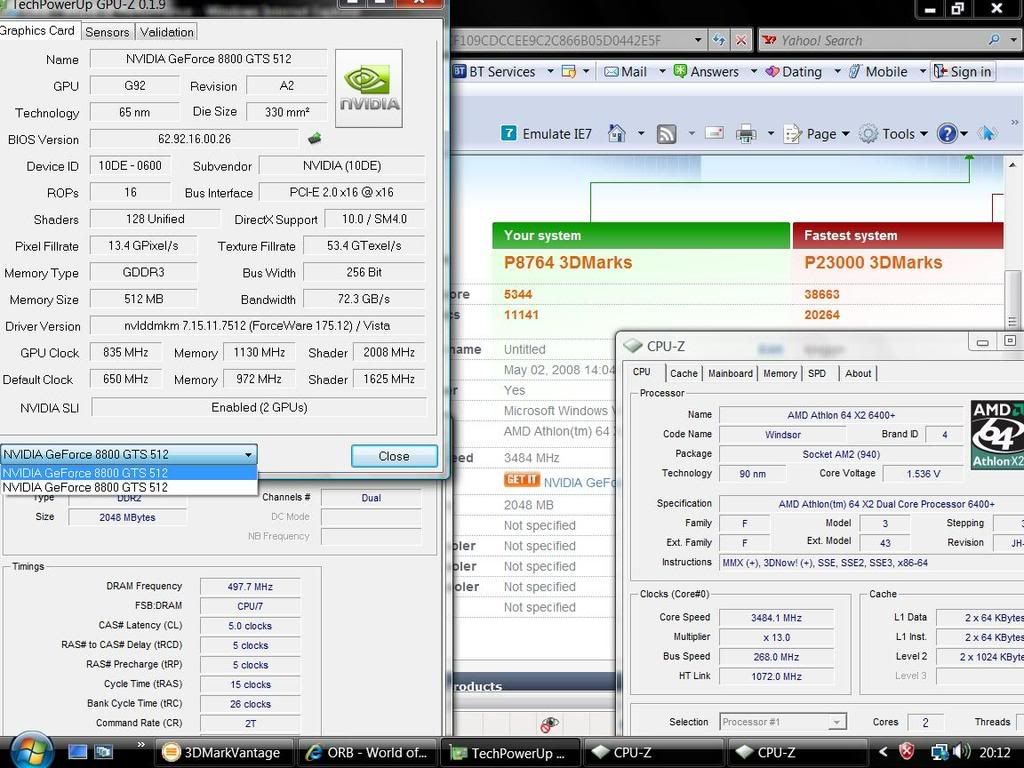
Task: Open the Mainboard tab in CPU-Z
Action: (730, 374)
